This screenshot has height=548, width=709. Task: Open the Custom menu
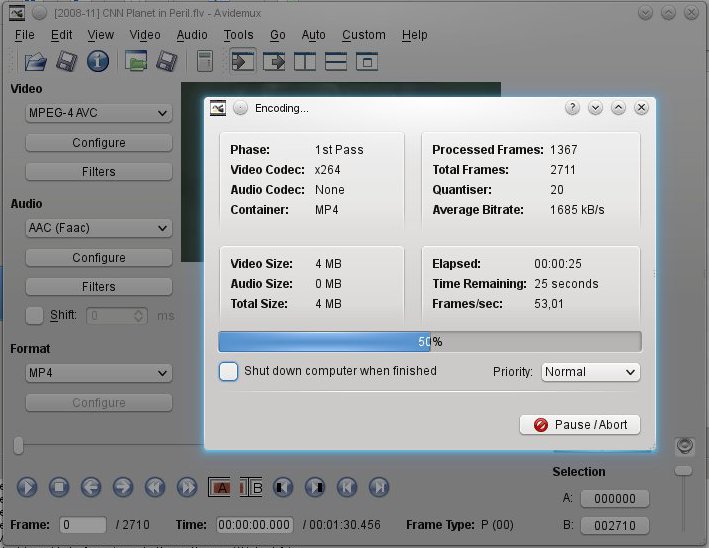364,35
